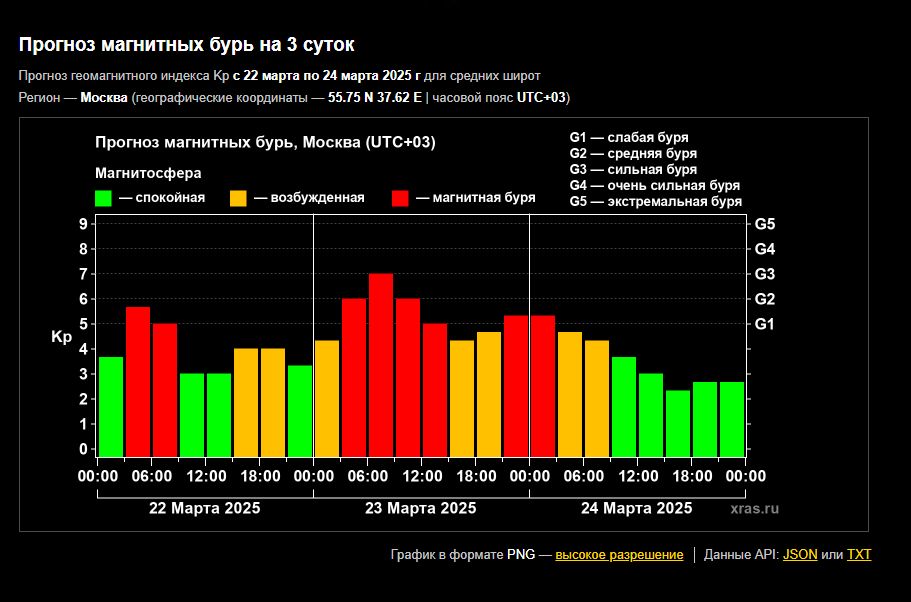This screenshot has width=911, height=602.
Task: Open the JSON API data link
Action: (x=799, y=554)
